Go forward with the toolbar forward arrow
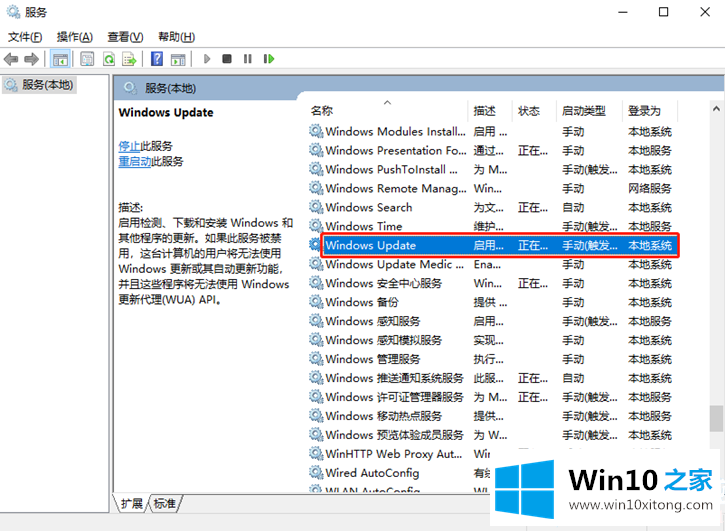 [x=31, y=59]
